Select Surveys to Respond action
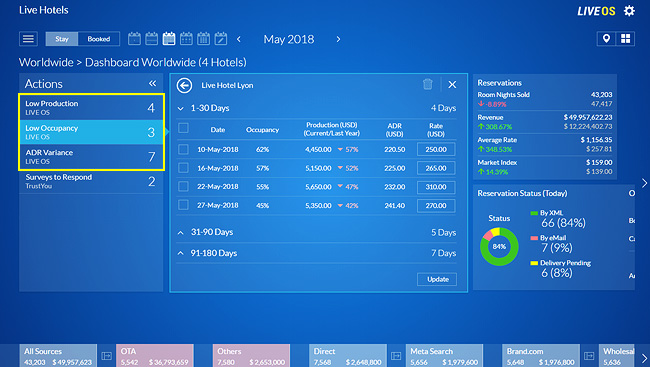Screen dimensions: 650x367 tap(91, 181)
